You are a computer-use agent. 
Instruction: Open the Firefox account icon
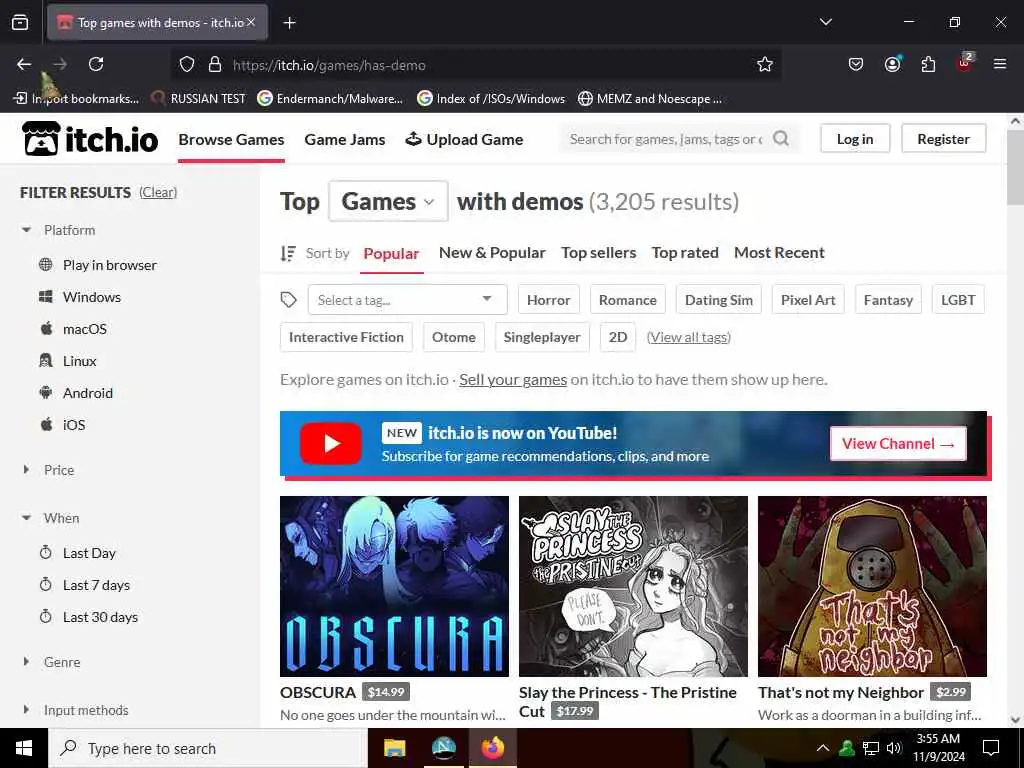pos(892,64)
